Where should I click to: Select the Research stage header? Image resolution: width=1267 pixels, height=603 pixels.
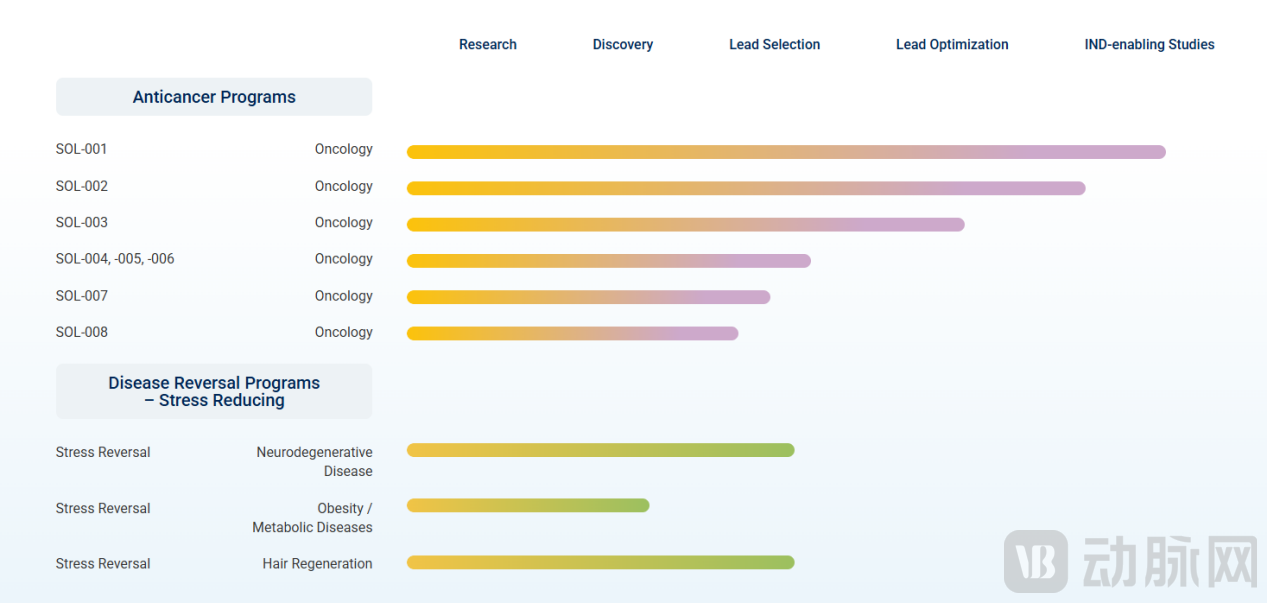tap(488, 44)
